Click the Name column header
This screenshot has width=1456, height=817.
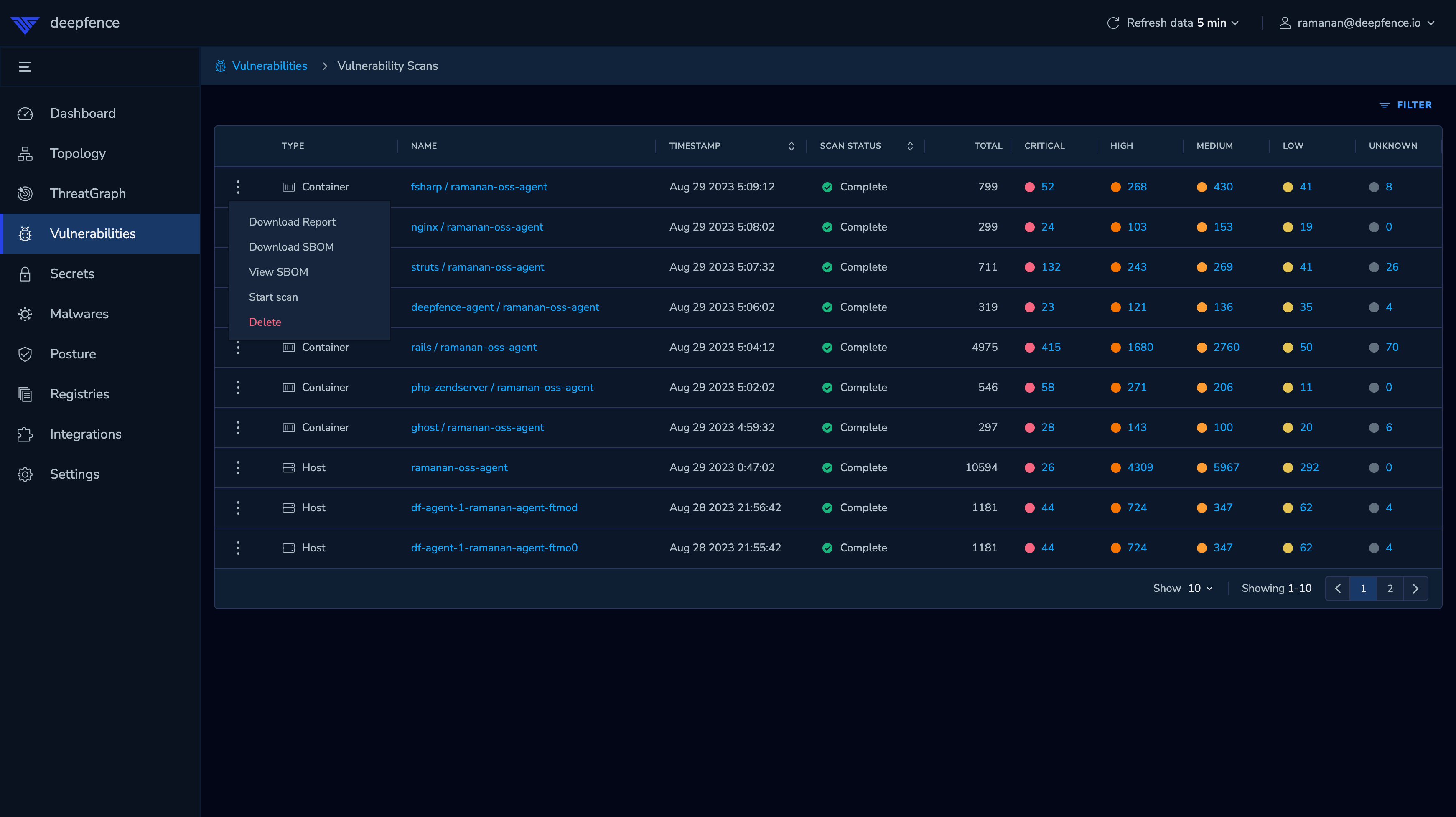coord(423,146)
